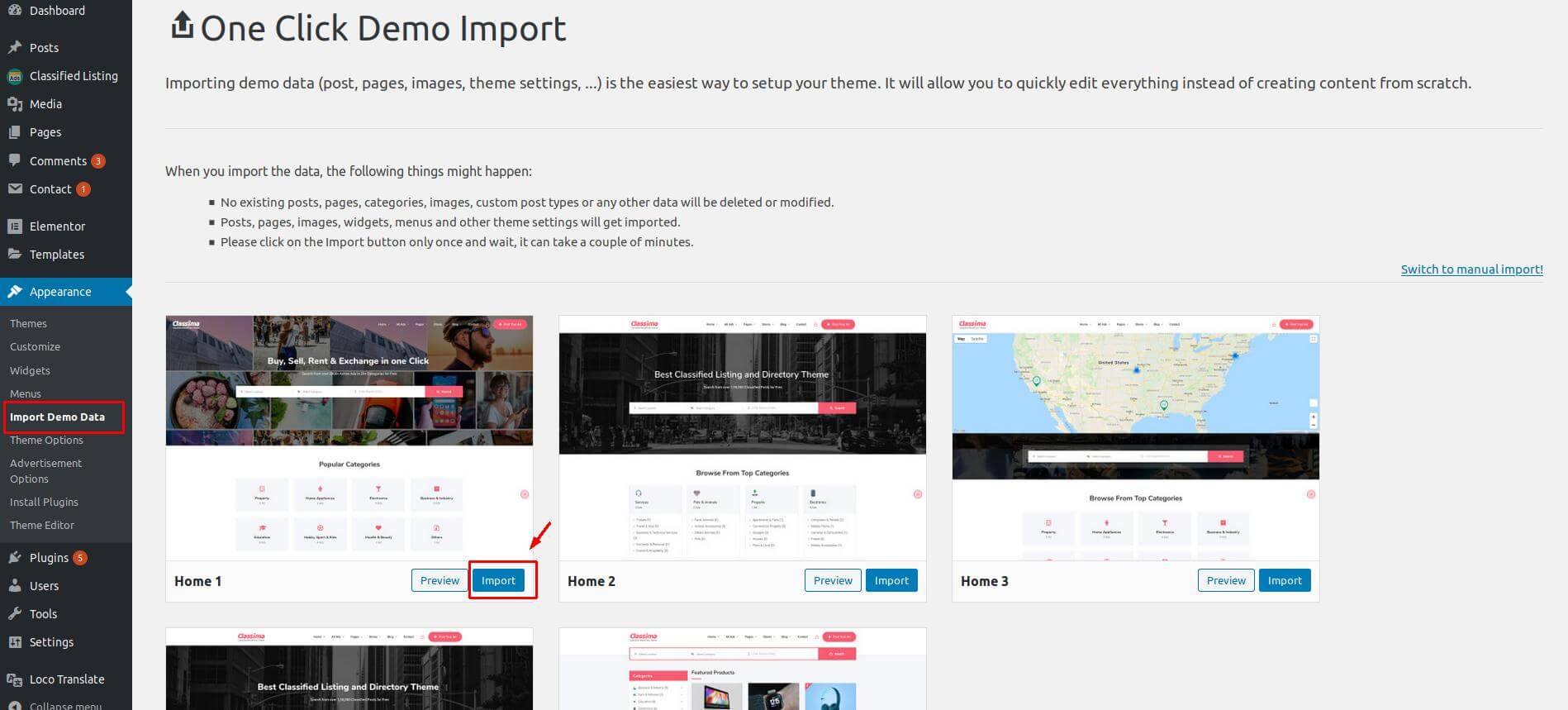Import the Home 3 demo
The image size is (1568, 710).
(x=1285, y=580)
